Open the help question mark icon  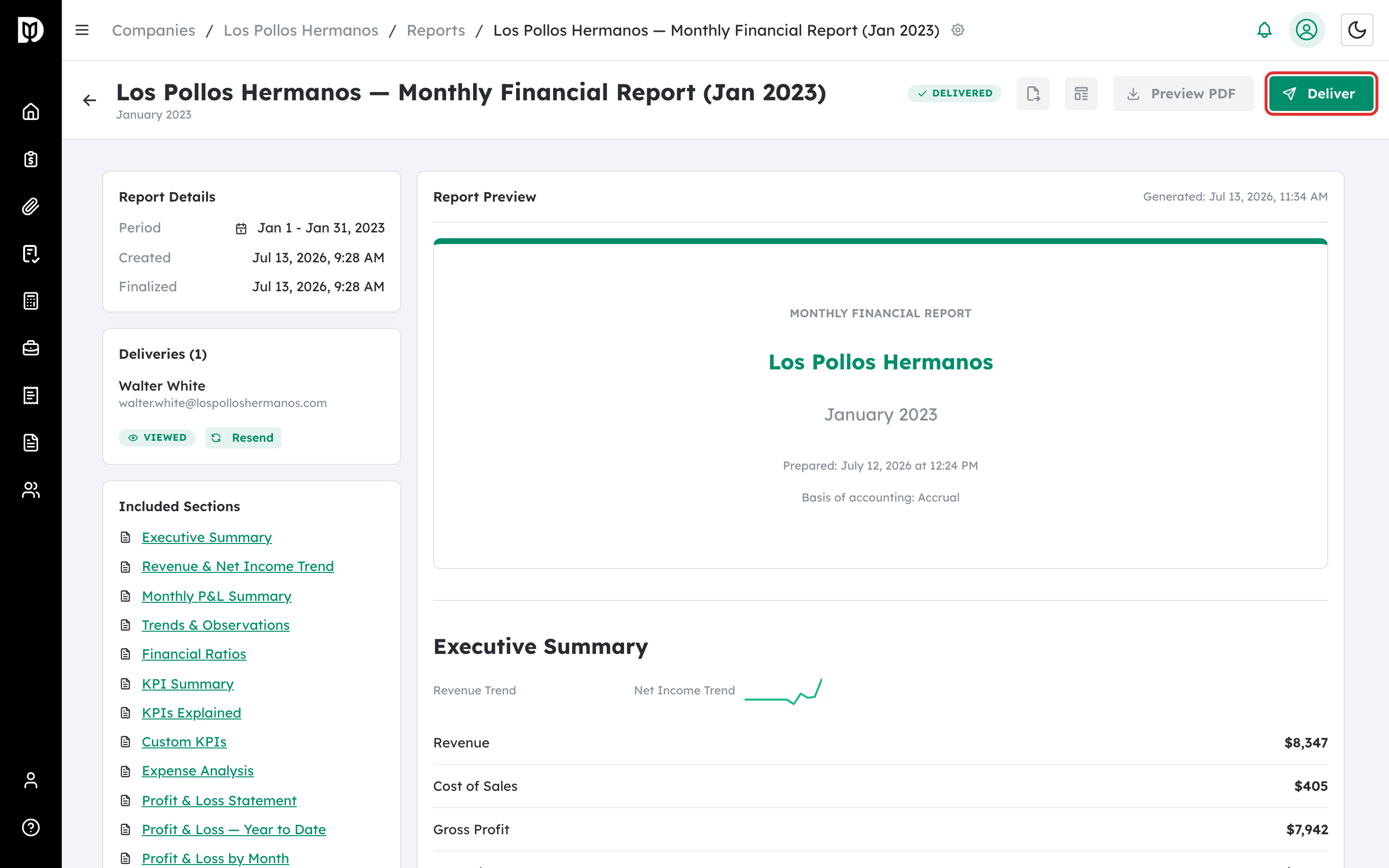tap(30, 827)
